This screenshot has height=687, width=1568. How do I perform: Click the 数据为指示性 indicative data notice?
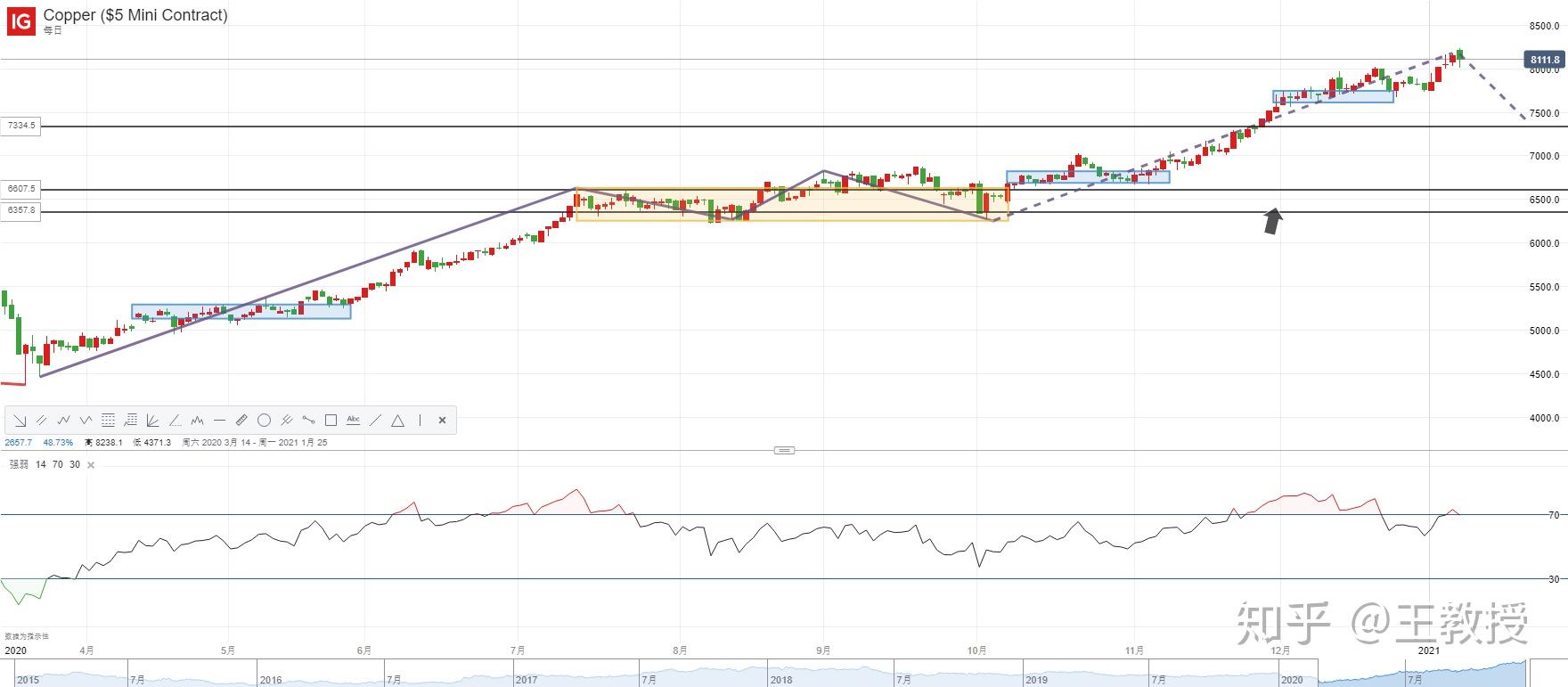coord(27,636)
